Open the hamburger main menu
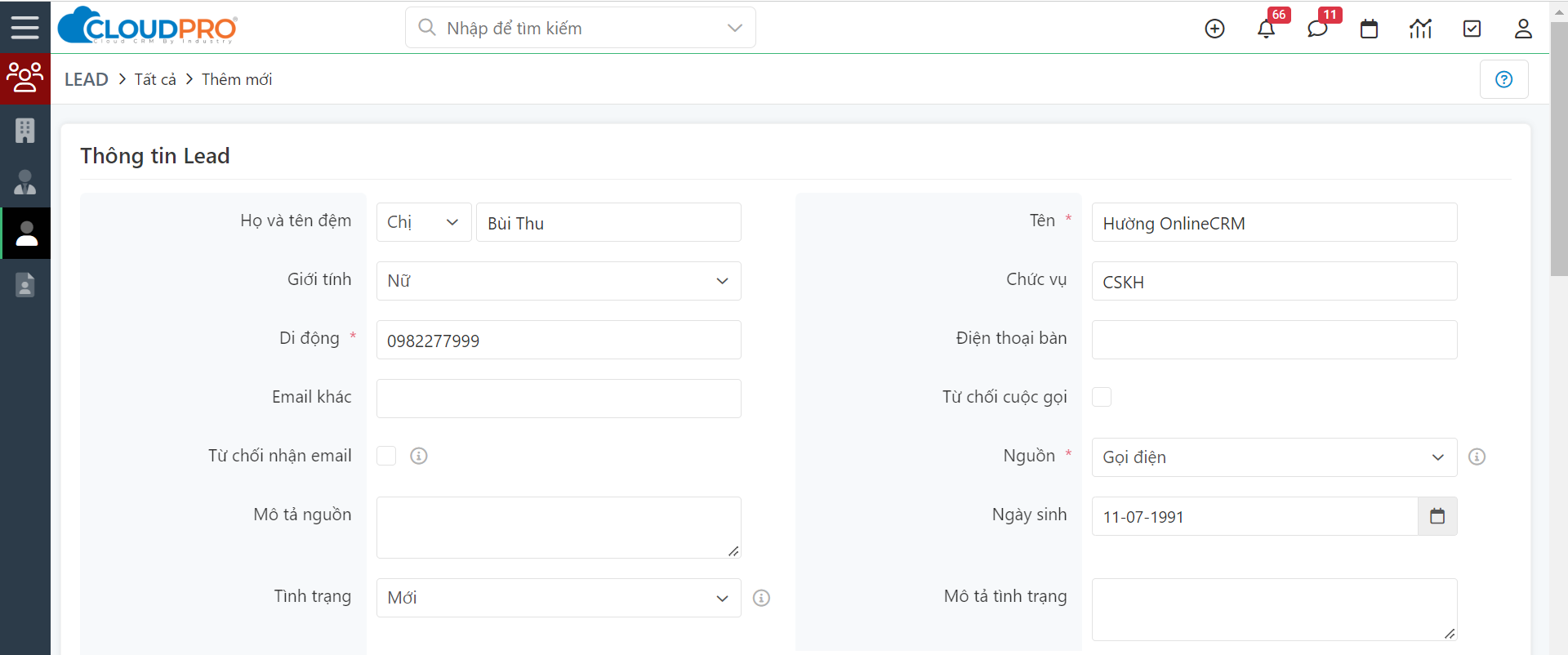The width and height of the screenshot is (1568, 655). coord(24,27)
